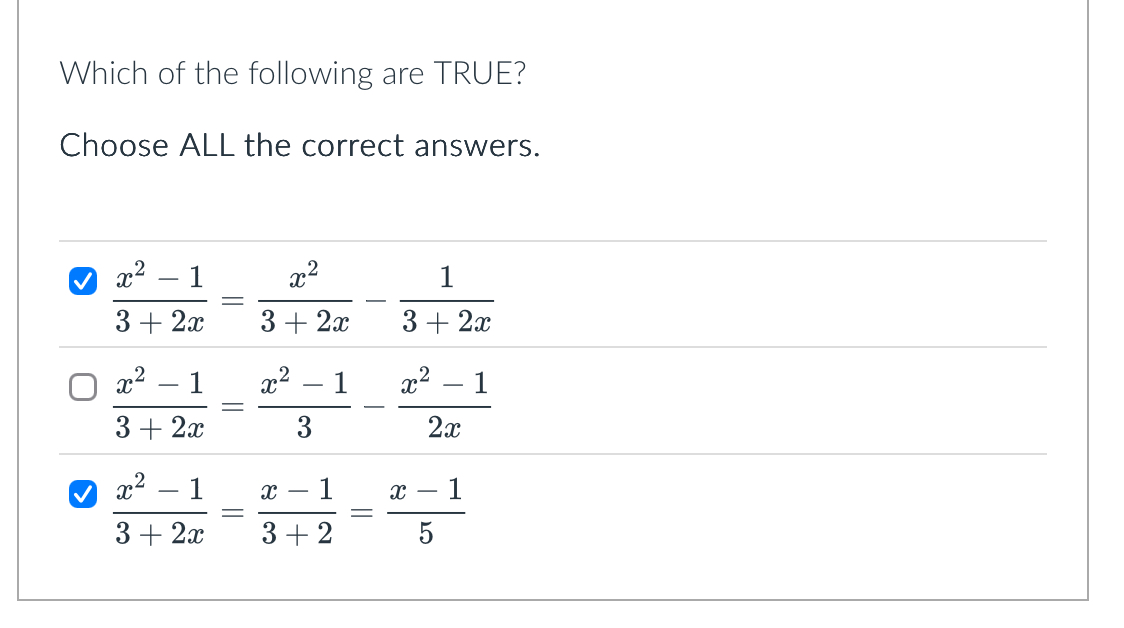
Task: Click the term (x²-1)/3 in the second equation
Action: point(304,403)
